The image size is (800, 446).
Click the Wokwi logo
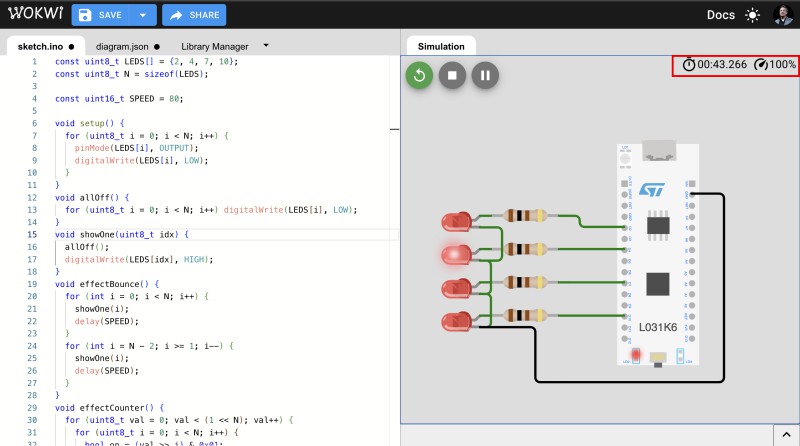tap(35, 14)
